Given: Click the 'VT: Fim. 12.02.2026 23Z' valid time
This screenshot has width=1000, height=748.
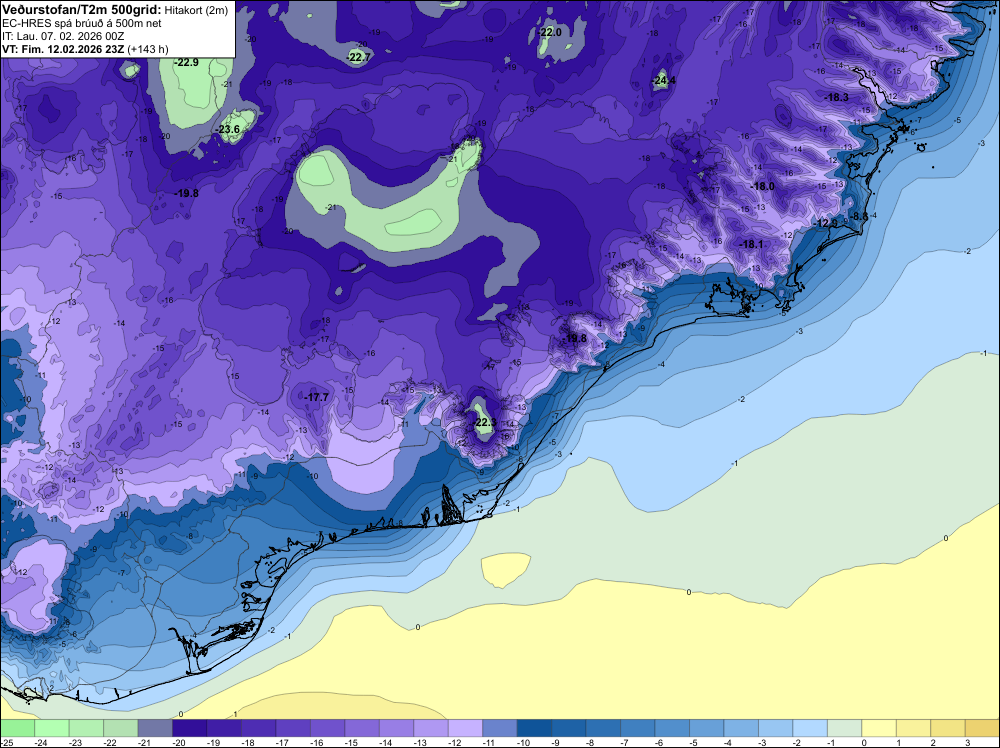Looking at the screenshot, I should pos(63,49).
